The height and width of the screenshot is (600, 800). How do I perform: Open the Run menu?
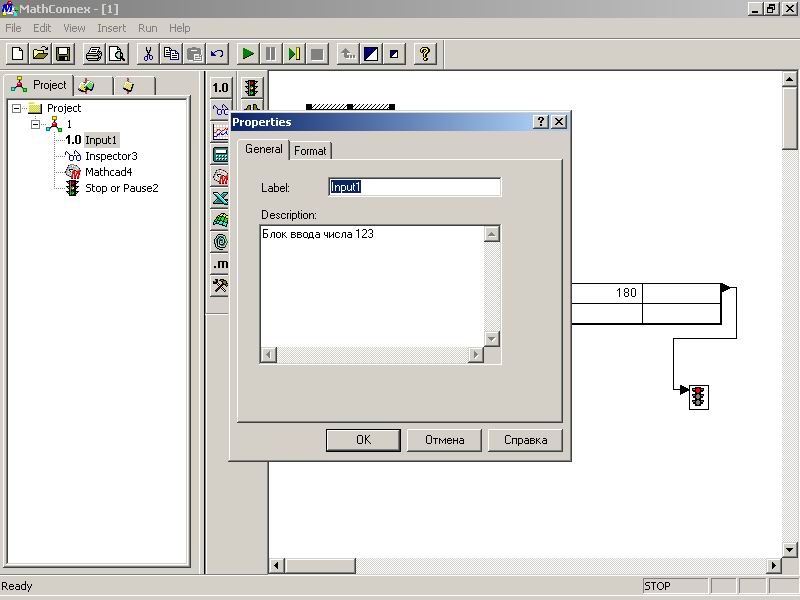click(147, 28)
